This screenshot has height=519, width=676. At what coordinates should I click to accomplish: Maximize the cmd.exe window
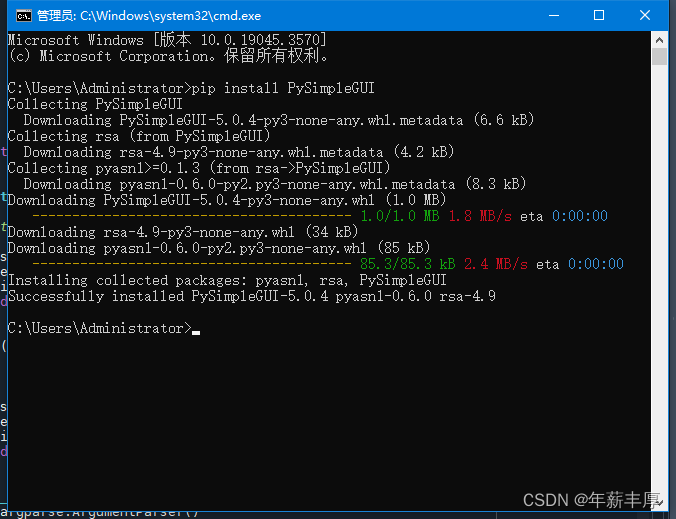click(x=599, y=16)
